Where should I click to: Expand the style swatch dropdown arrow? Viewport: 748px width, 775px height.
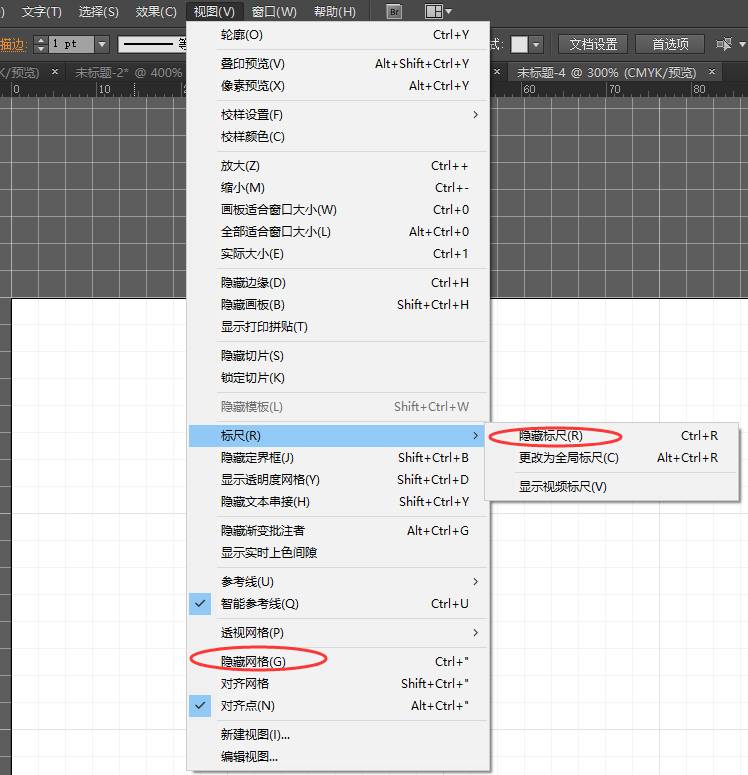tap(537, 44)
